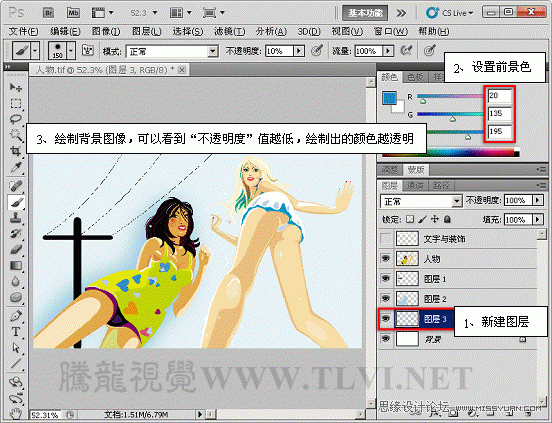Enable tablet pressure for opacity
552x423 pixels.
(x=317, y=51)
